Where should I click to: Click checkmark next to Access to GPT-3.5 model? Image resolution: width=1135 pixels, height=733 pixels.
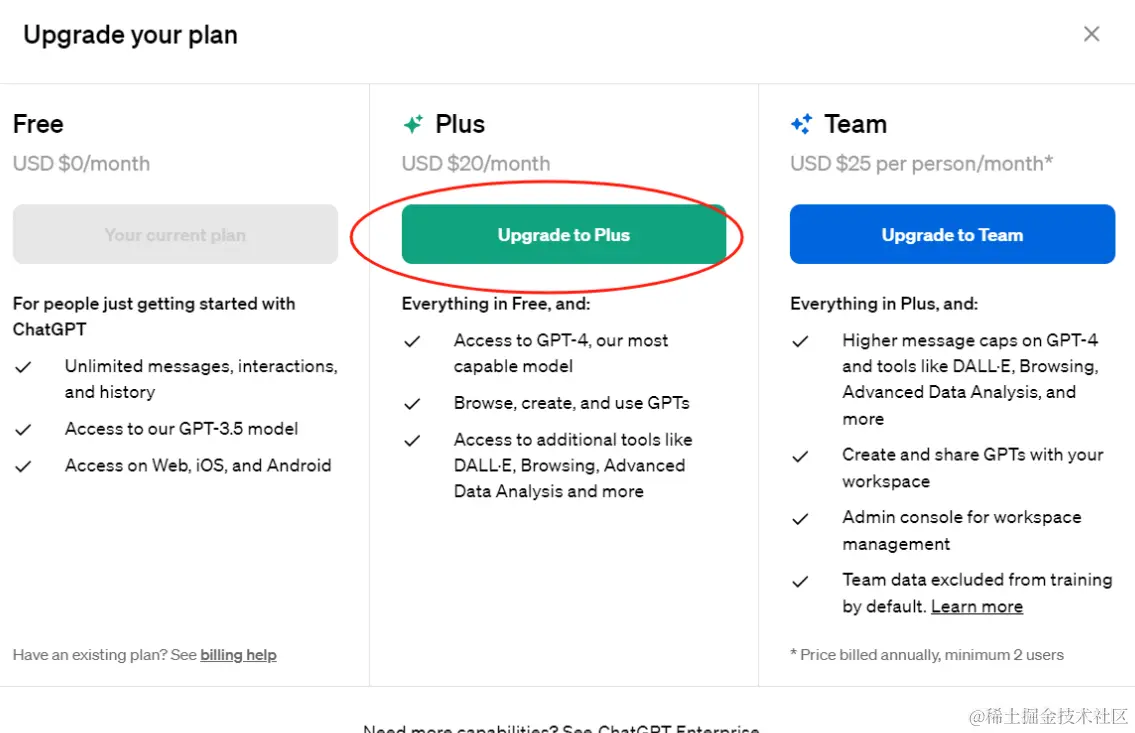coord(23,430)
